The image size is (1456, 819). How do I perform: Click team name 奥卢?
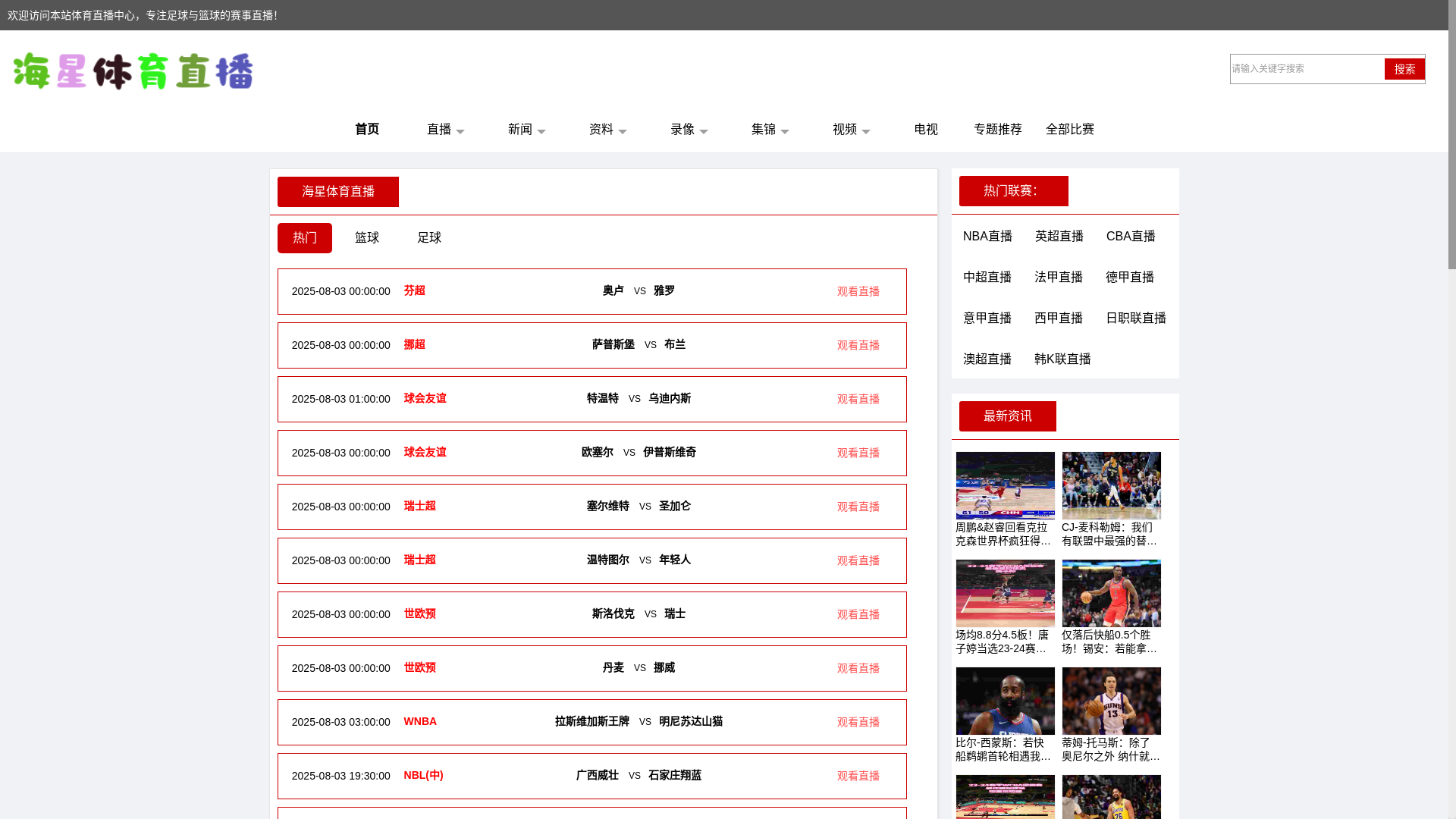click(x=613, y=291)
